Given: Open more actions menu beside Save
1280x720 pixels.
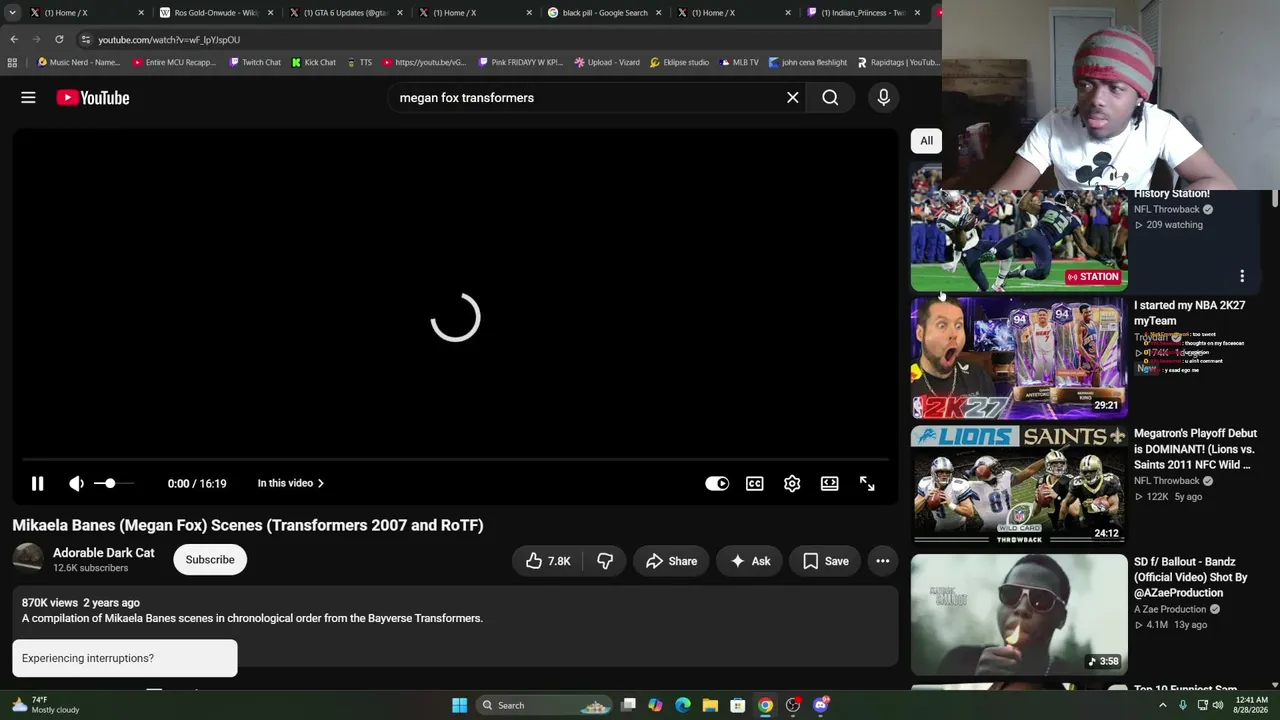Looking at the screenshot, I should 883,561.
